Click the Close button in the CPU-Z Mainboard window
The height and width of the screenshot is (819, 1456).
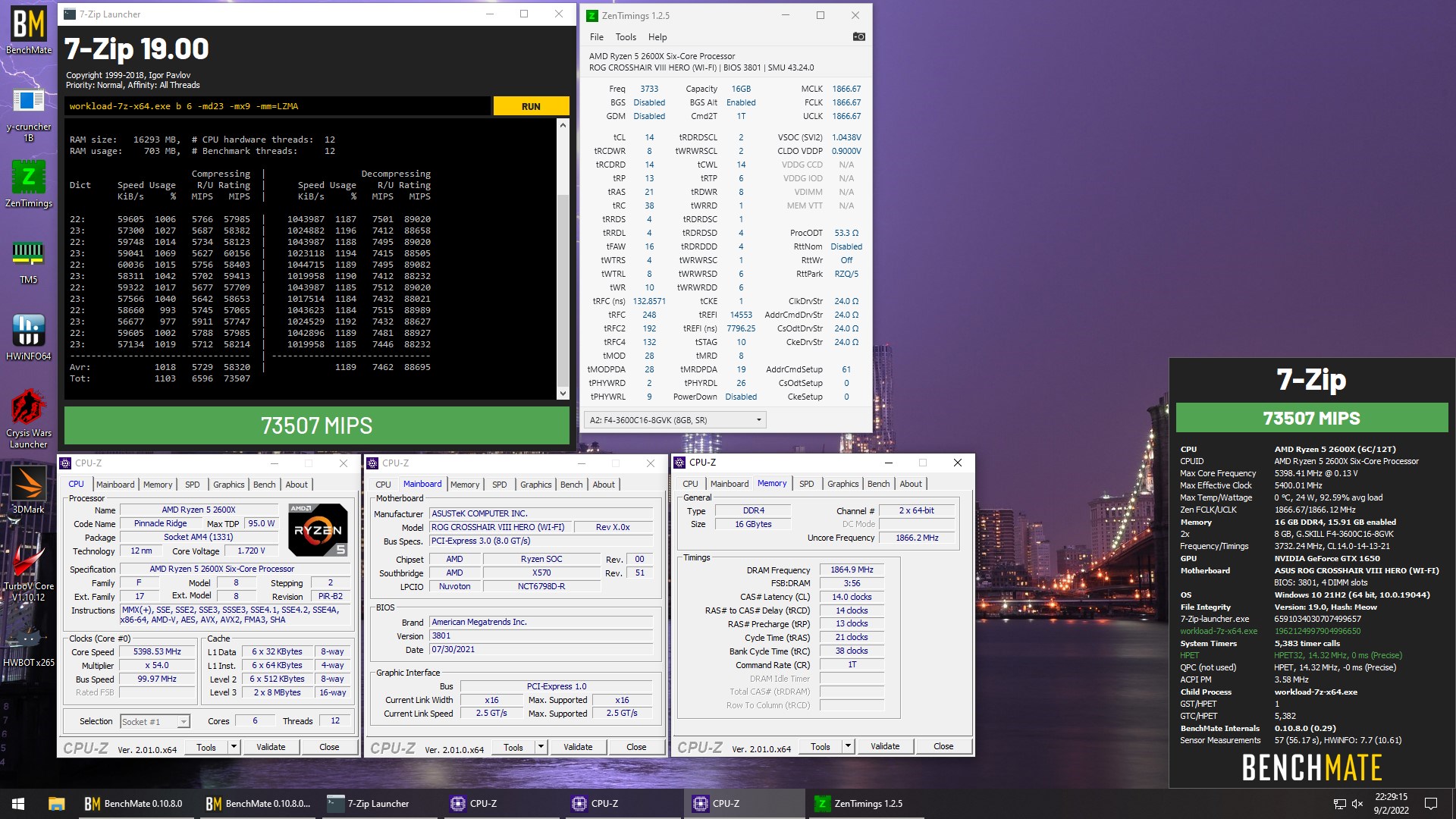point(636,747)
